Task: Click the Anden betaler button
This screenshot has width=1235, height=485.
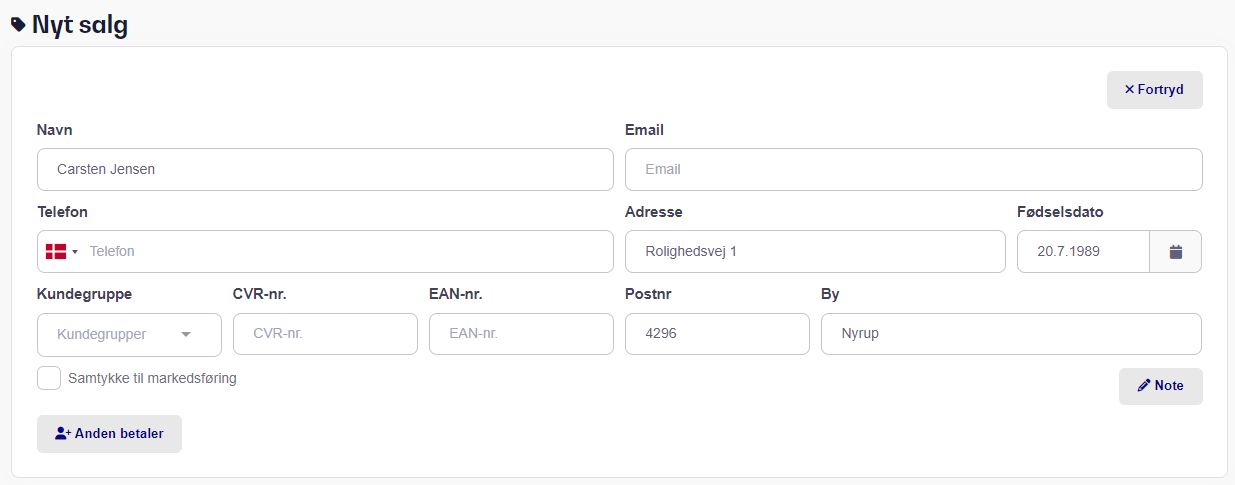Action: (109, 434)
